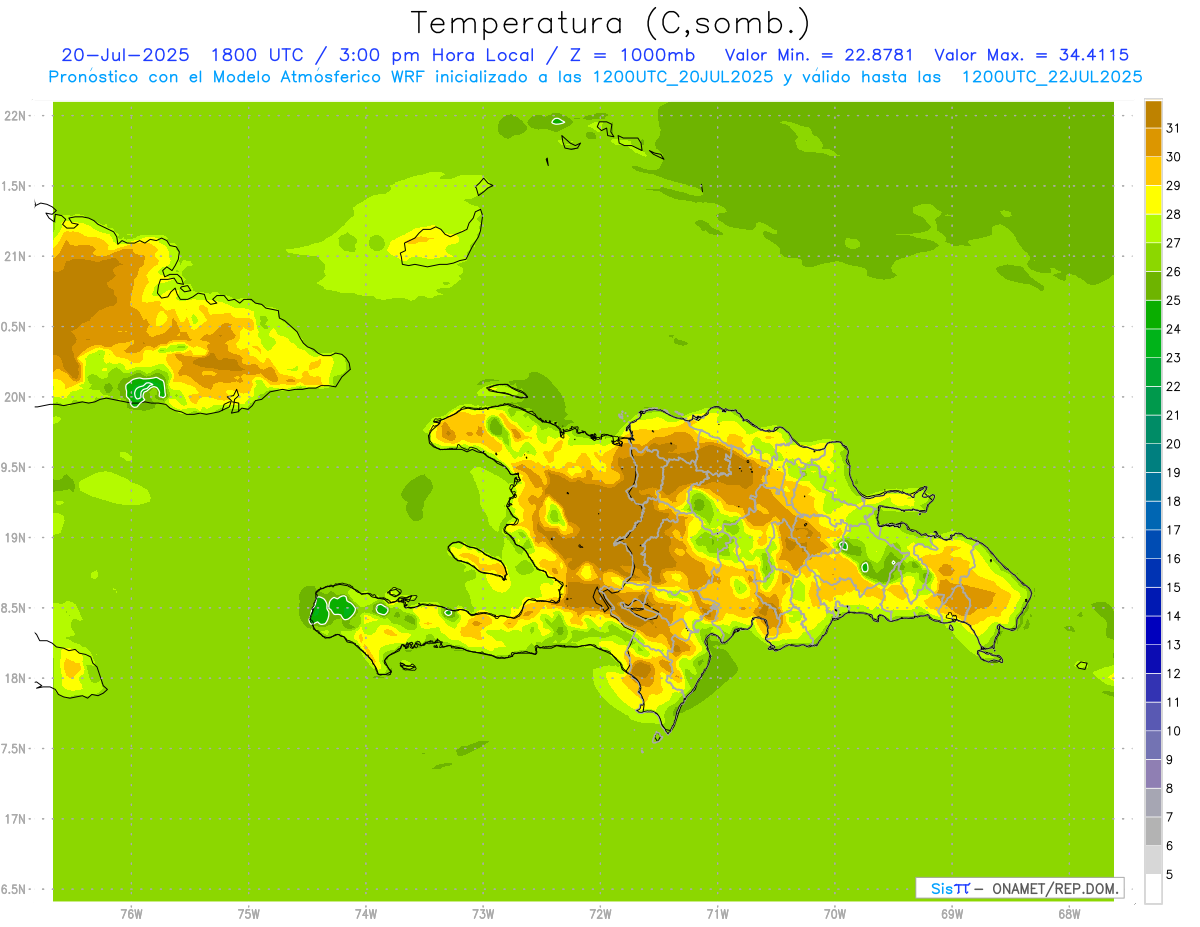
Task: Click the "Temperatura (C,somb.)" chart title
Action: click(610, 23)
